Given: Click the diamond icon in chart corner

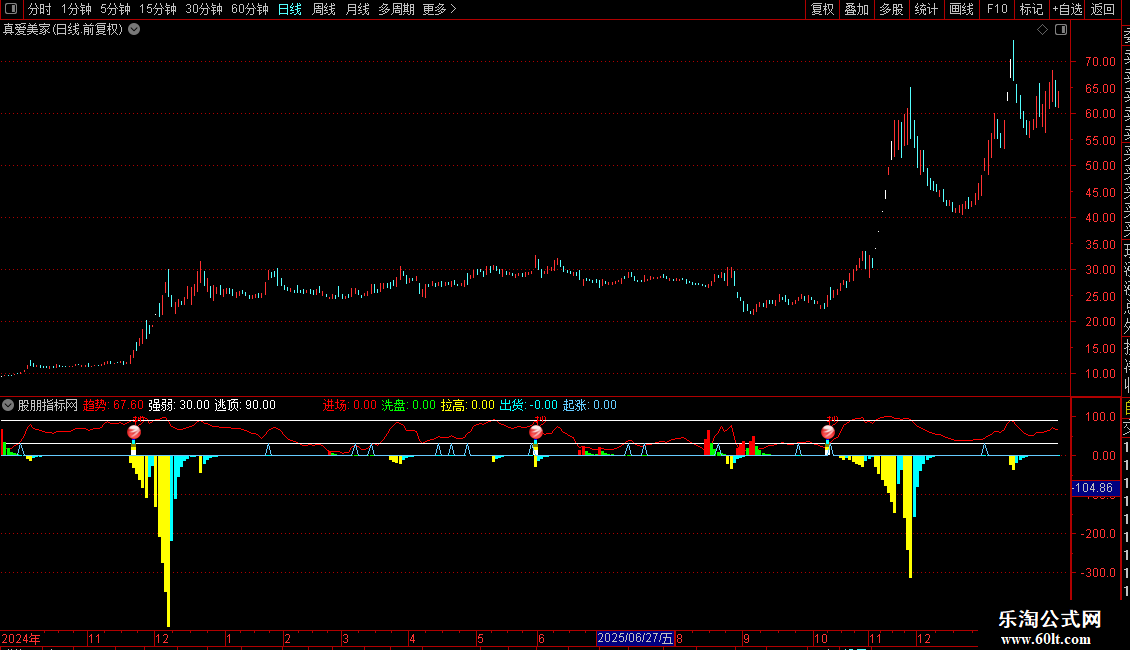Looking at the screenshot, I should [1042, 30].
